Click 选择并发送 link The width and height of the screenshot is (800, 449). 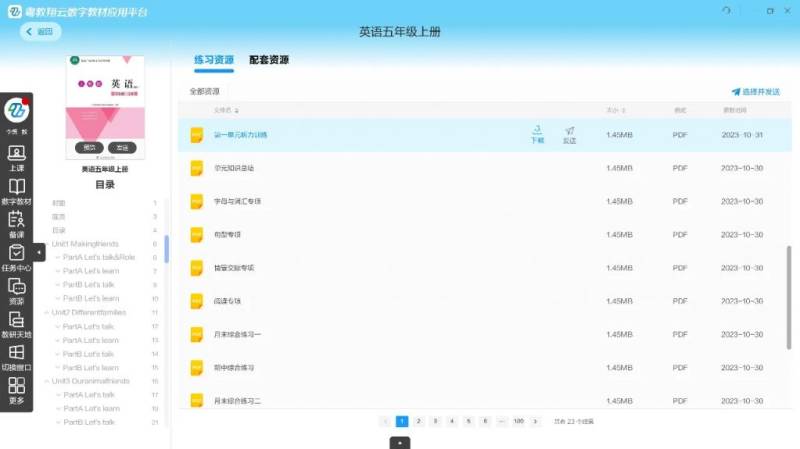pyautogui.click(x=755, y=91)
